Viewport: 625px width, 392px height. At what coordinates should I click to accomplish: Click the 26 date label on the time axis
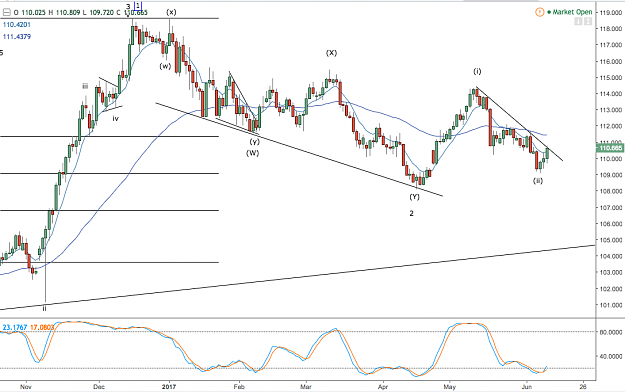[583, 387]
